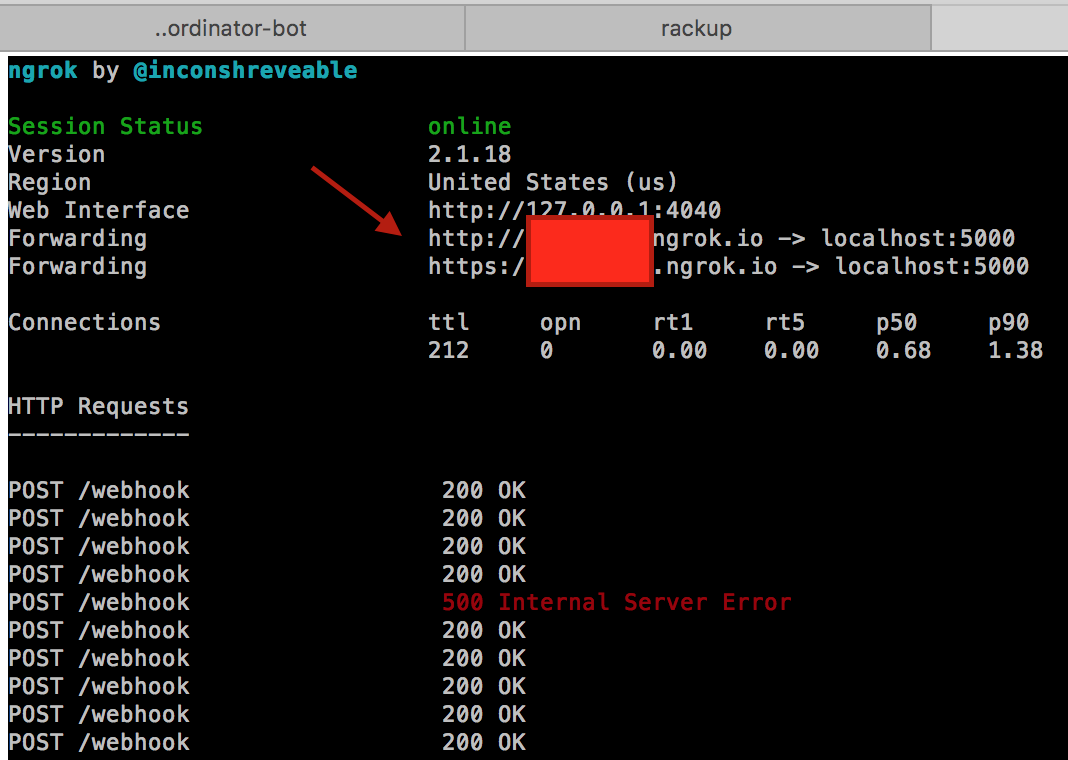
Task: Click localhost:5000 on the http forwarding line
Action: click(918, 238)
